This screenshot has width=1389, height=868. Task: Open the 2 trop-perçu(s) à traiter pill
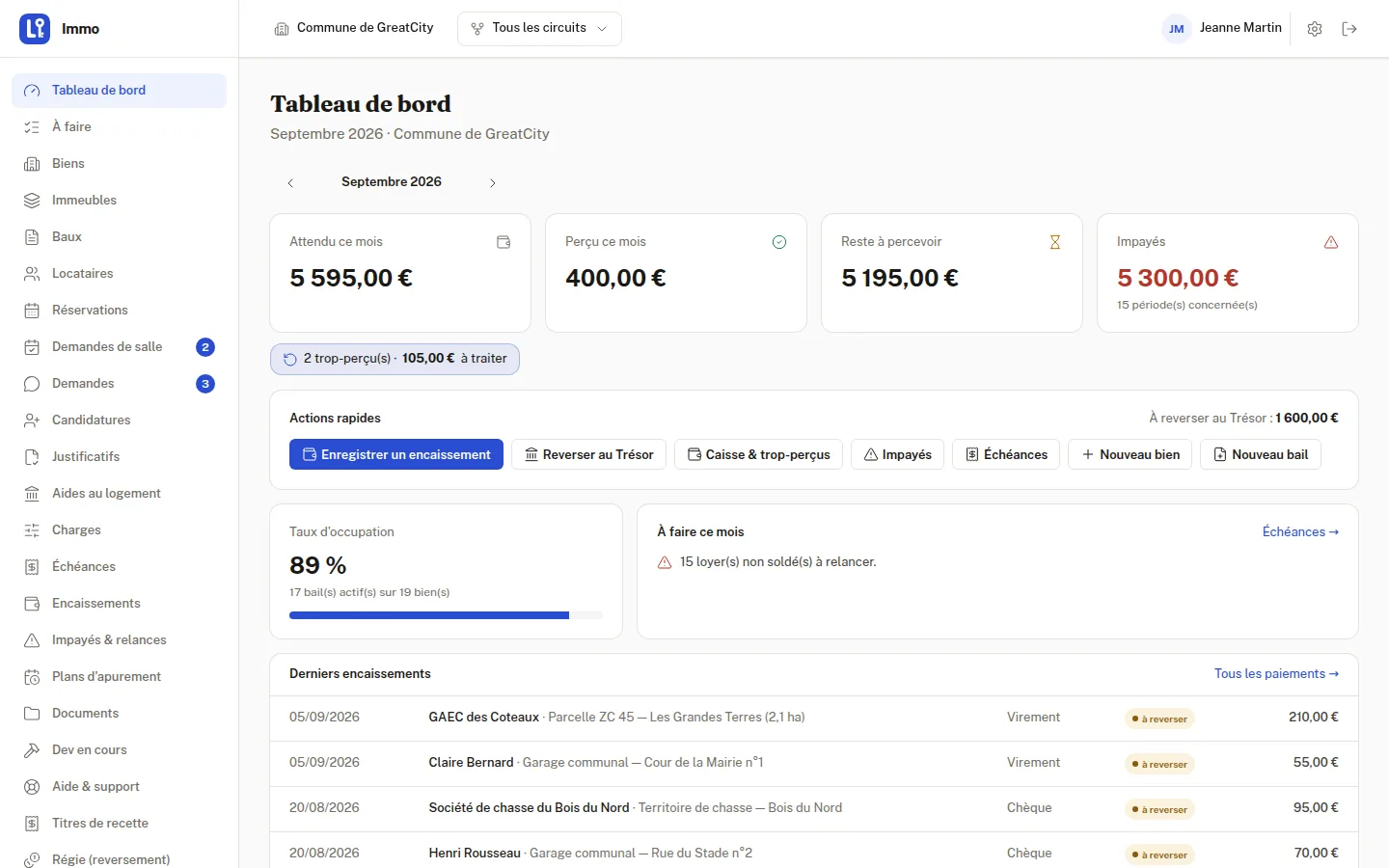395,359
